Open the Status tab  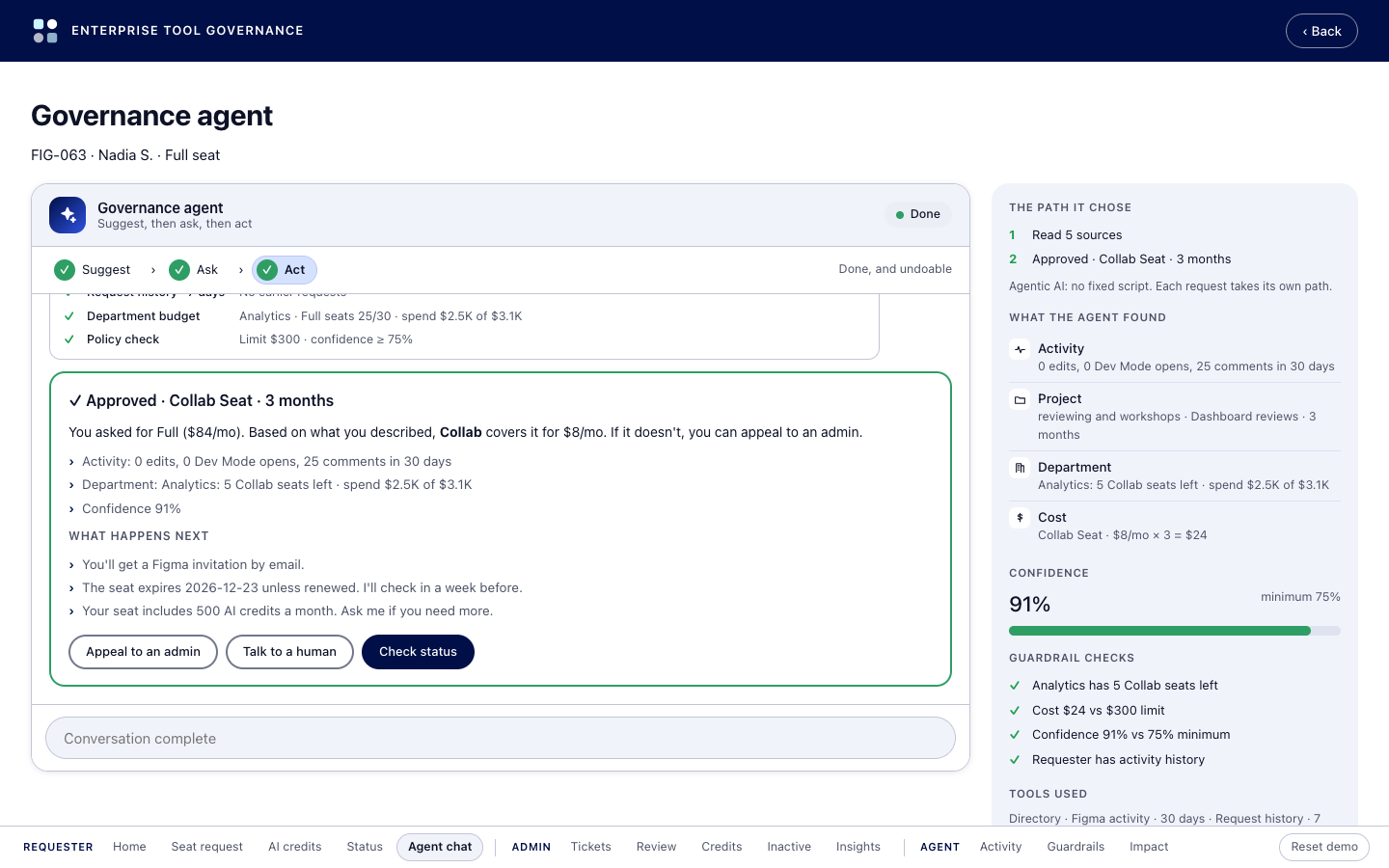tap(365, 847)
